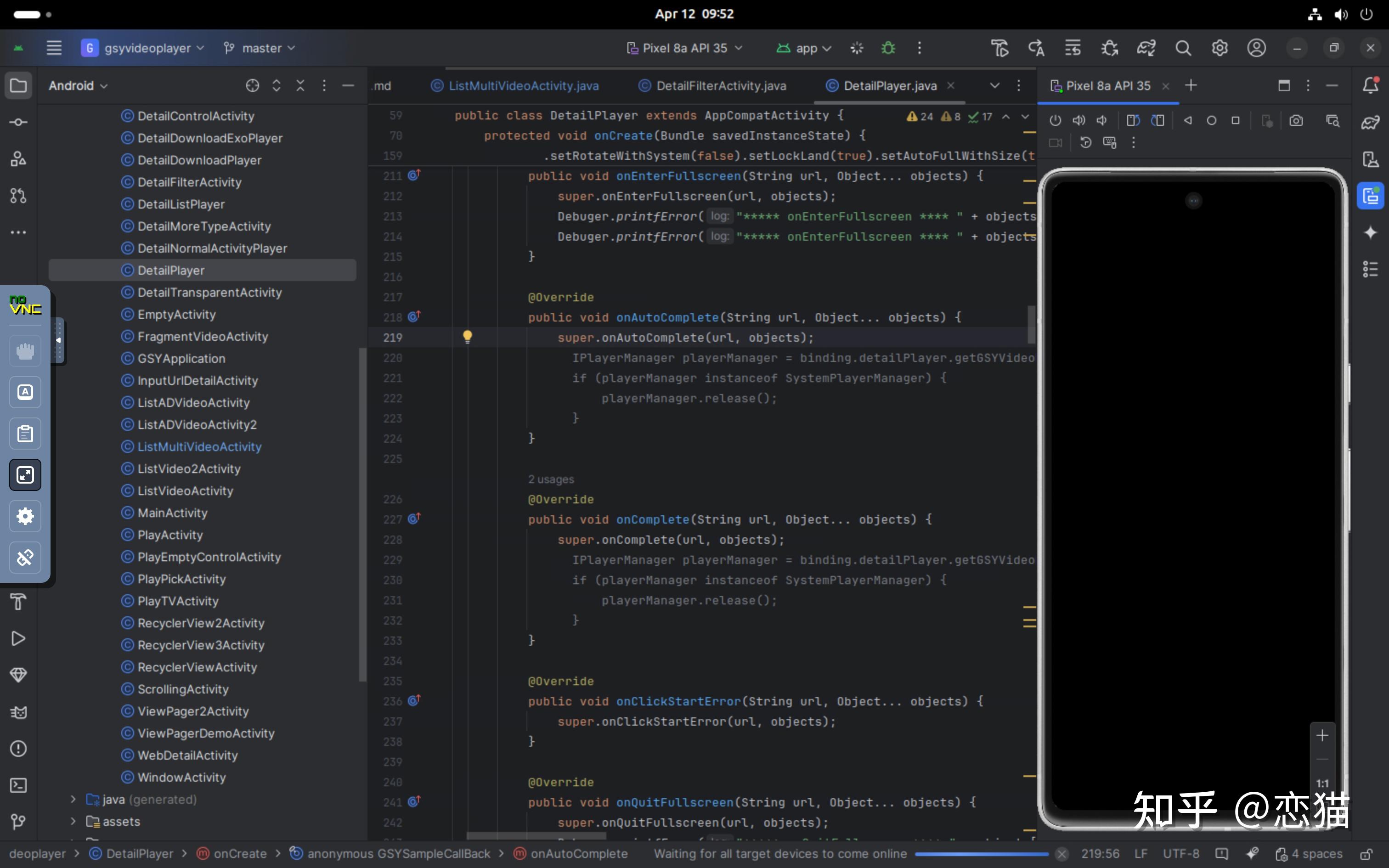Image resolution: width=1389 pixels, height=868 pixels.
Task: Click Select Opened File target icon
Action: click(253, 85)
